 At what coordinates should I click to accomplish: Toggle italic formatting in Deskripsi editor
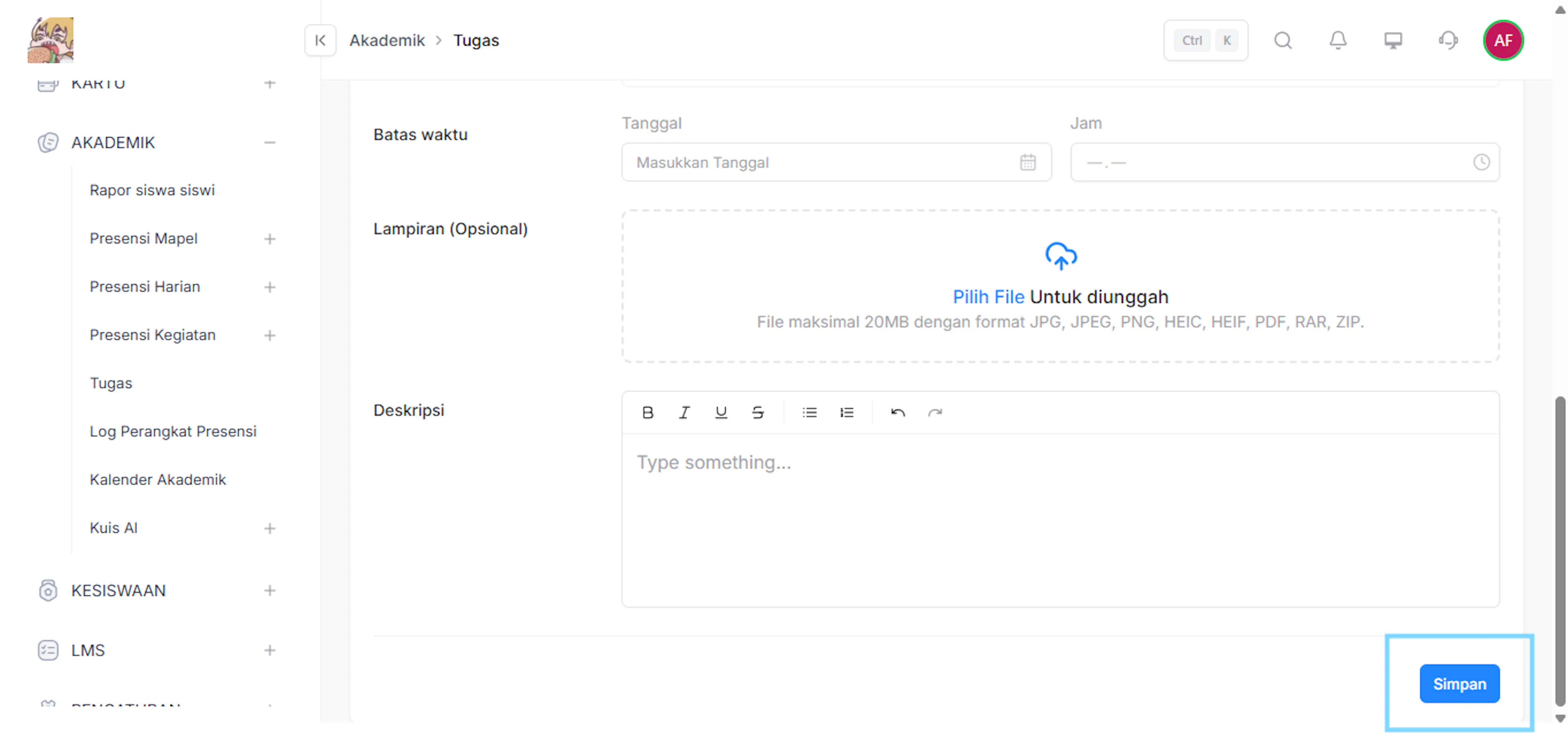(x=684, y=413)
